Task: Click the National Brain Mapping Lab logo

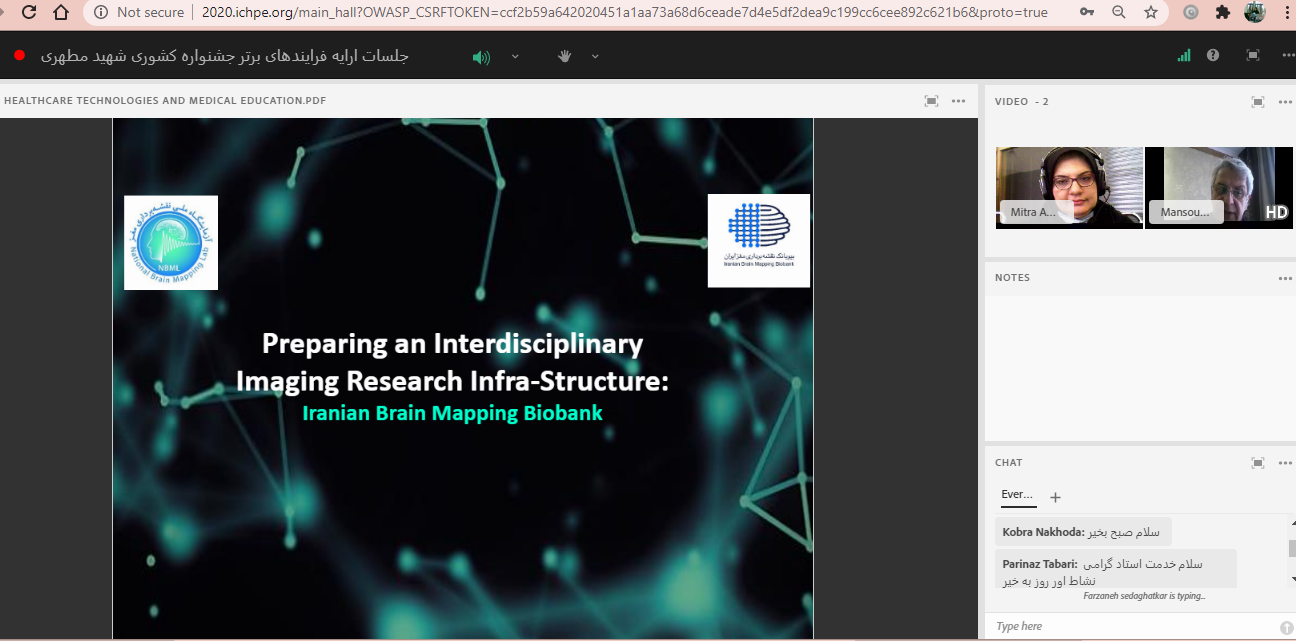Action: [171, 243]
